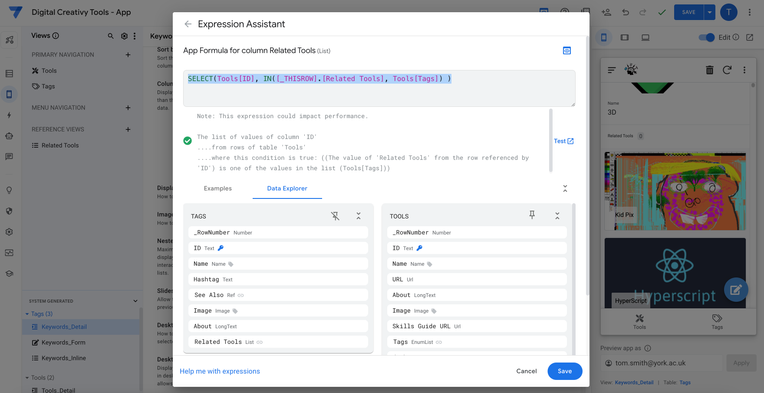
Task: Open the Share app add-user icon
Action: coord(606,12)
